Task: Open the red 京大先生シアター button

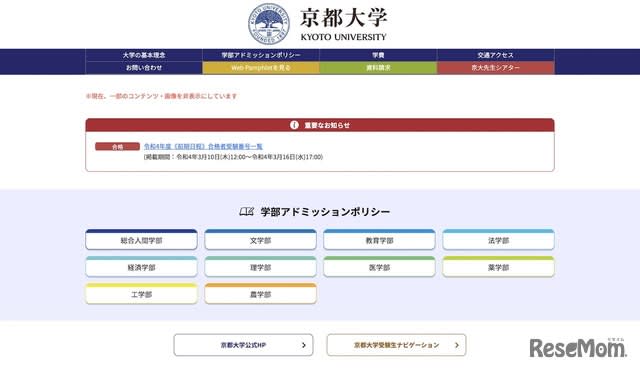Action: (x=496, y=68)
